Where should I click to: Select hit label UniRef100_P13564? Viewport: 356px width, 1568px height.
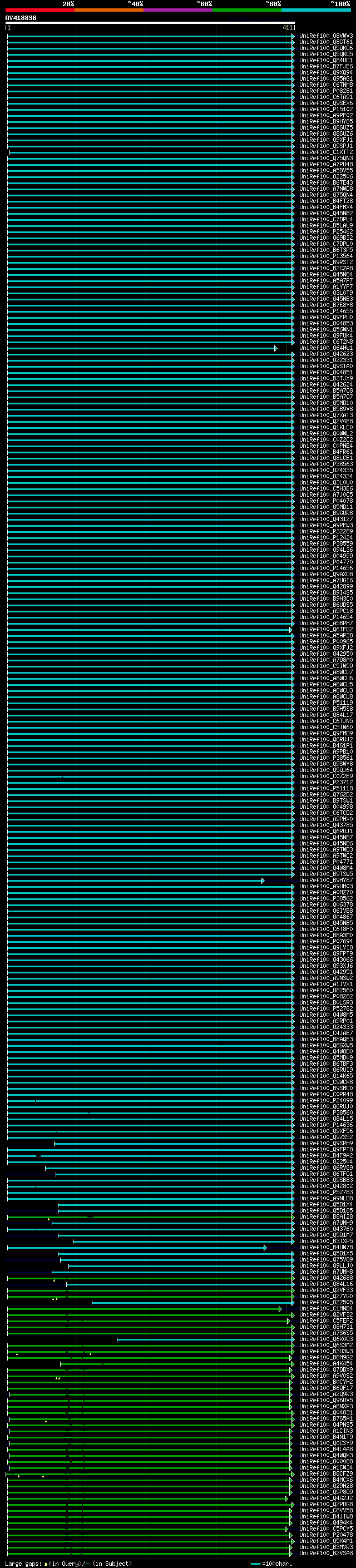(x=326, y=256)
